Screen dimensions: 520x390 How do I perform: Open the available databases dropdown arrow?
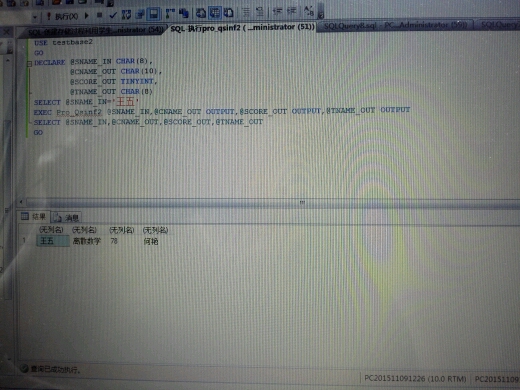[x=35, y=17]
